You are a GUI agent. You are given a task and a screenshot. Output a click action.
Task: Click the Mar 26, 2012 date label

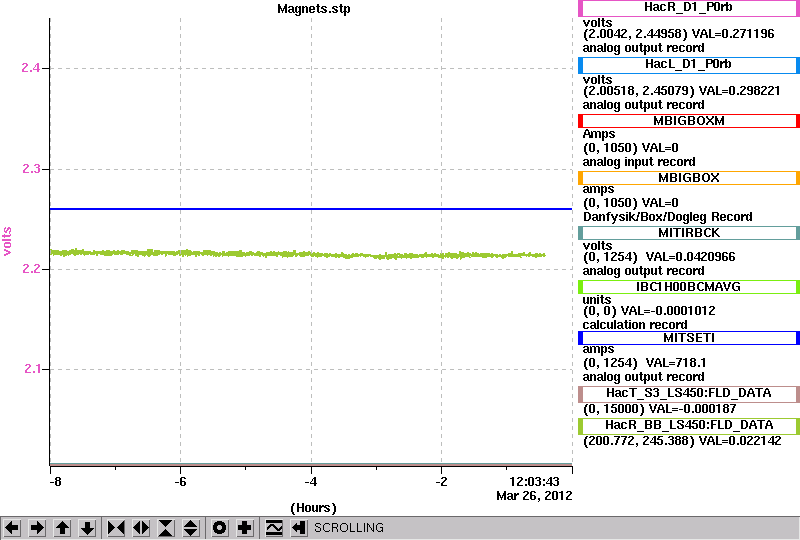click(534, 496)
